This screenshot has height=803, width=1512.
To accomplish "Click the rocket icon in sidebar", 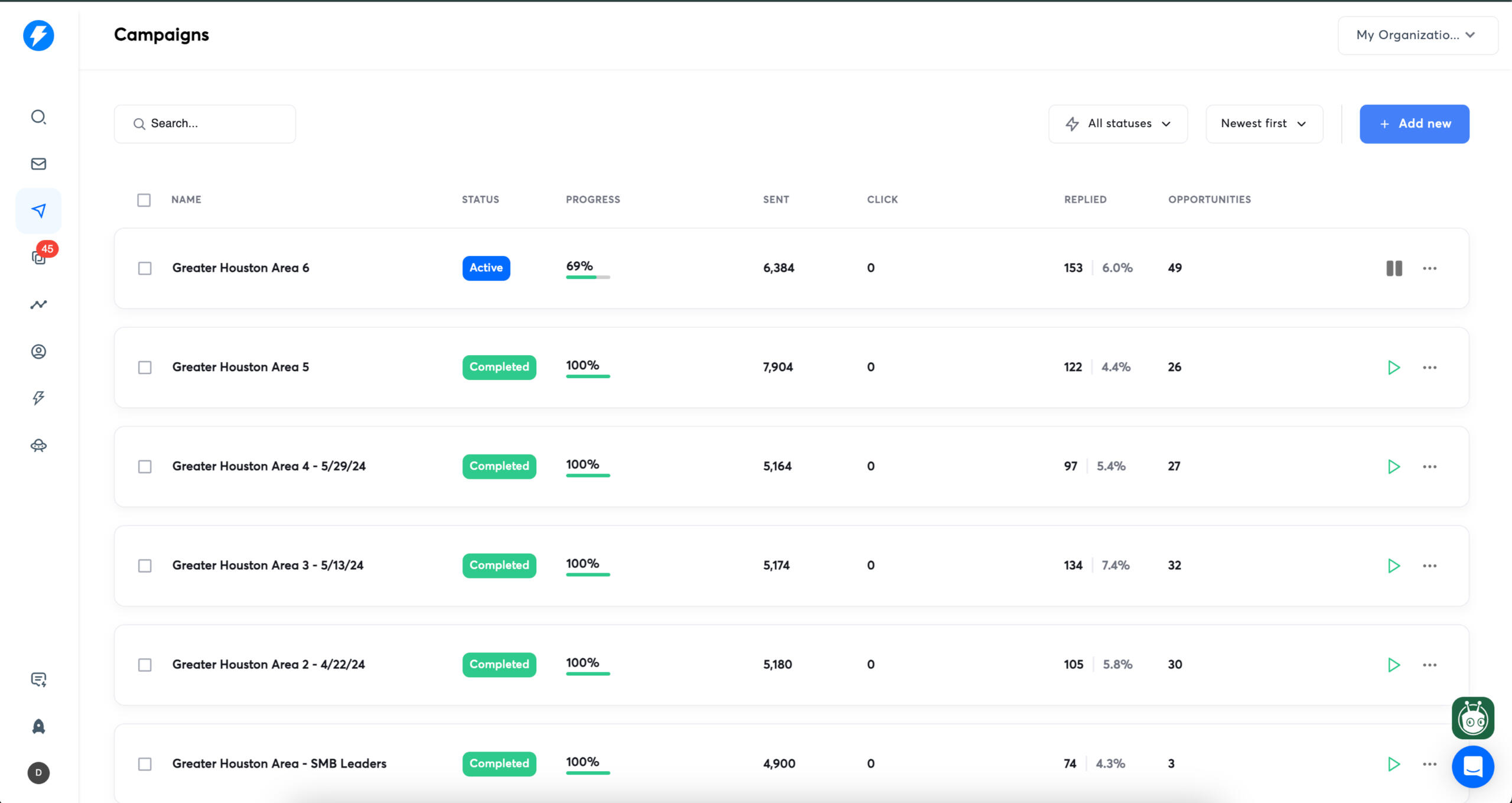I will click(x=38, y=726).
